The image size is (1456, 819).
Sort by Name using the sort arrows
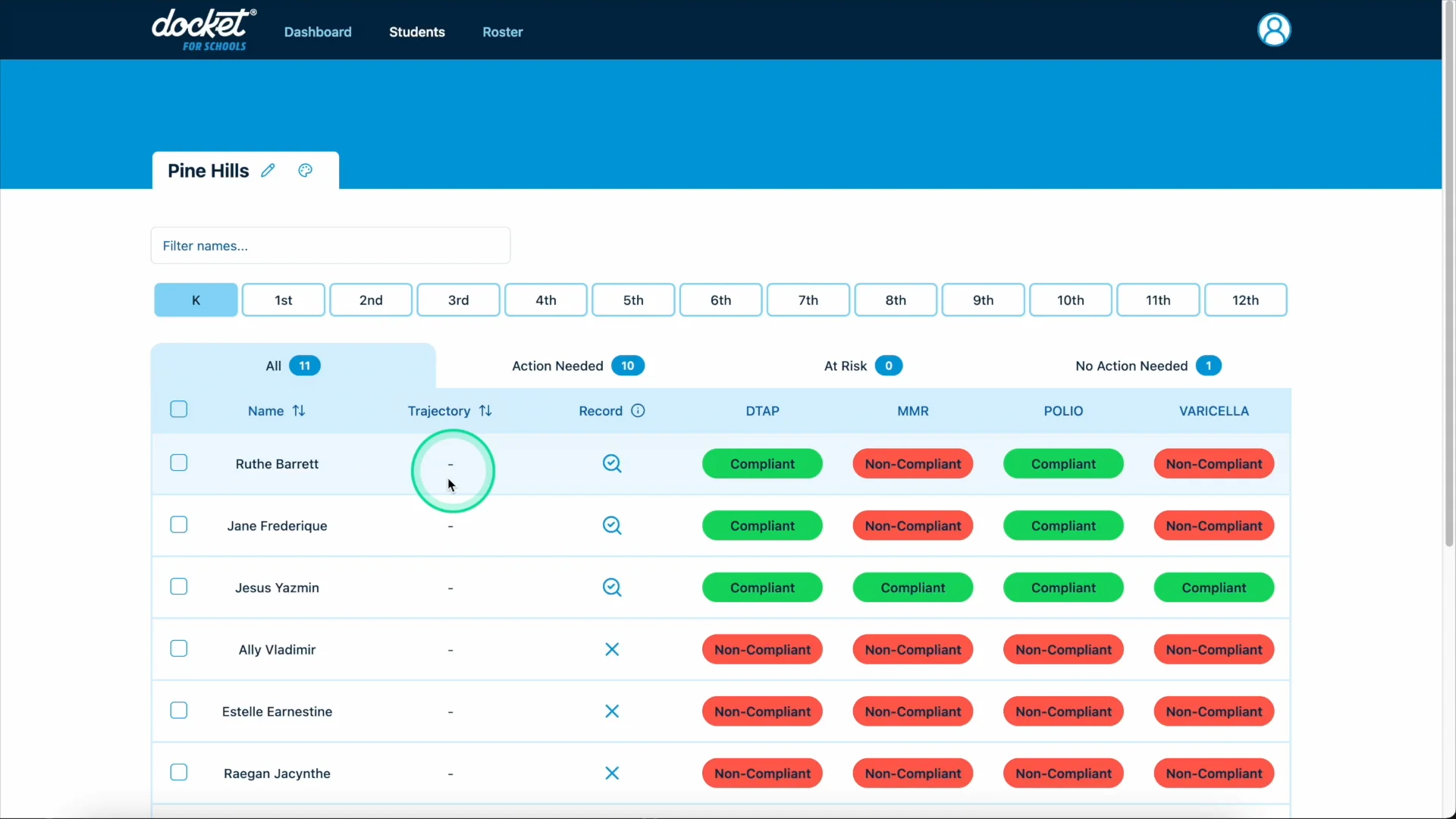tap(299, 410)
